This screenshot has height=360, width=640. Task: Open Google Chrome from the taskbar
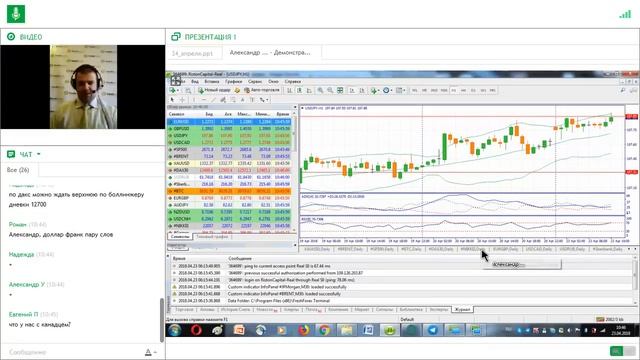(324, 330)
